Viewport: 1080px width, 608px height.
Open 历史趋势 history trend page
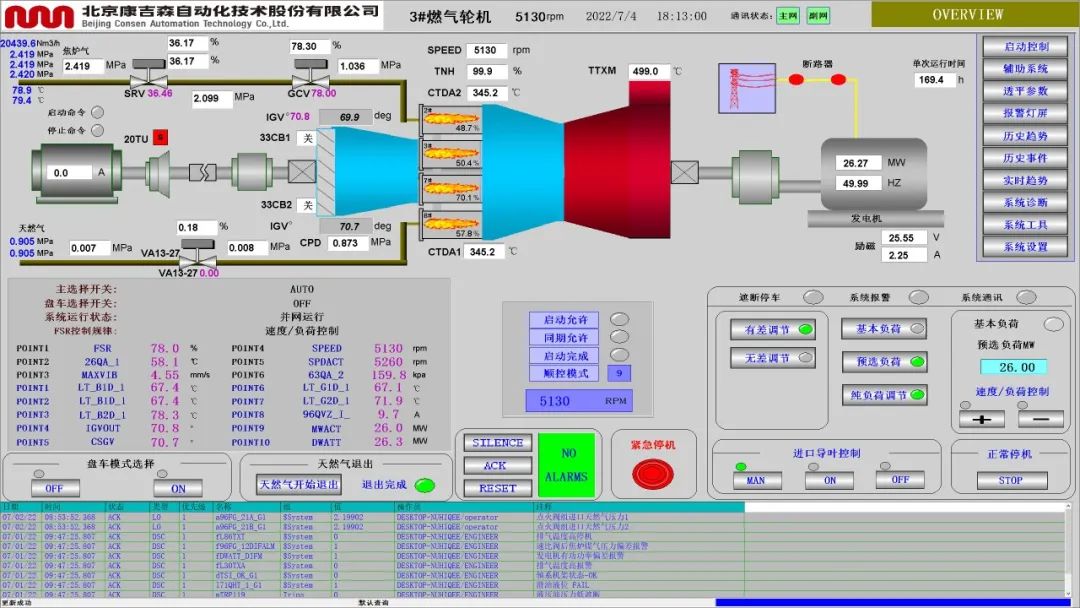point(1025,136)
